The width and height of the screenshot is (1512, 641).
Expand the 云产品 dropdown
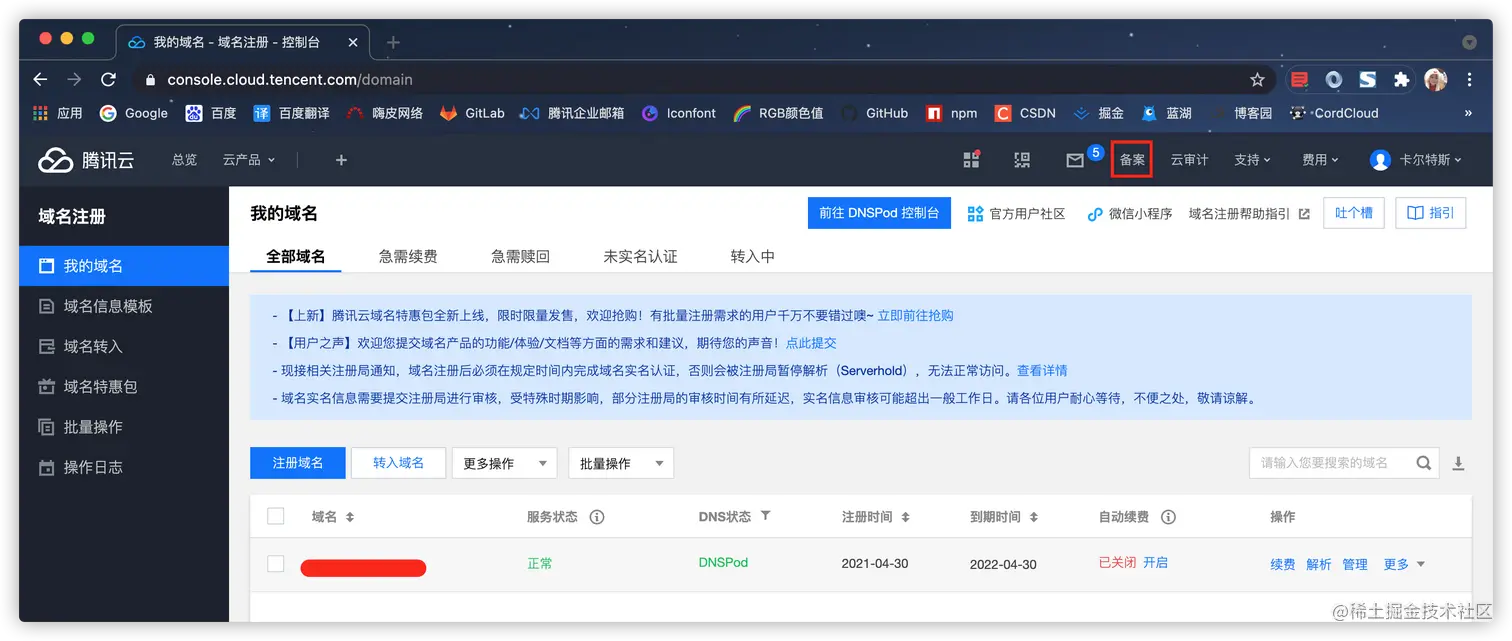pyautogui.click(x=249, y=160)
